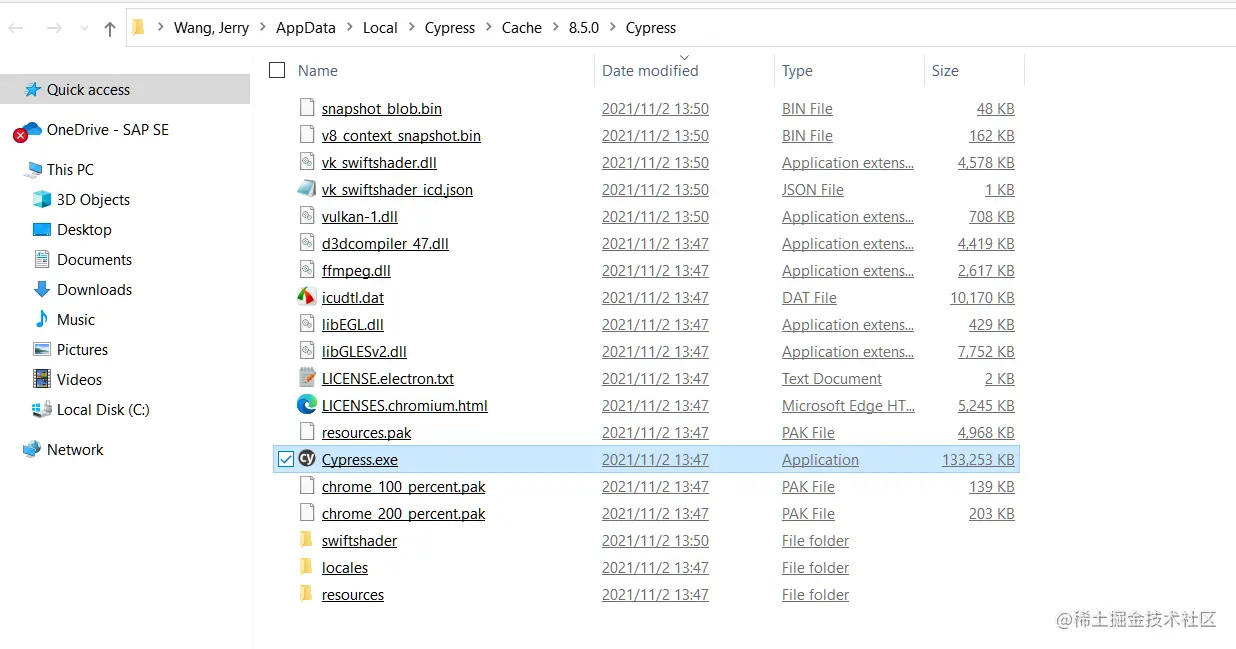Viewport: 1236px width, 649px height.
Task: Expand chevron after Cache in path
Action: point(555,28)
